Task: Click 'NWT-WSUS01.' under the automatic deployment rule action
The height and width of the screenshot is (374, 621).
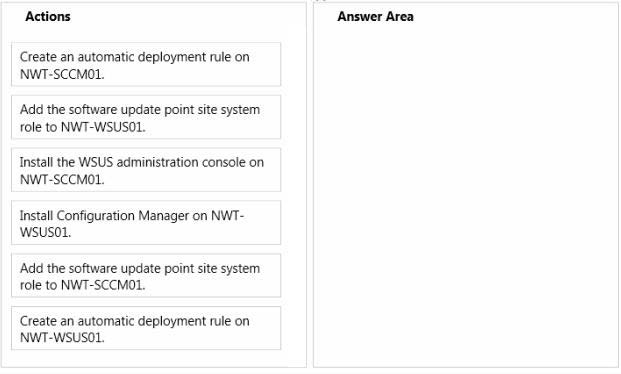Action: [62, 338]
